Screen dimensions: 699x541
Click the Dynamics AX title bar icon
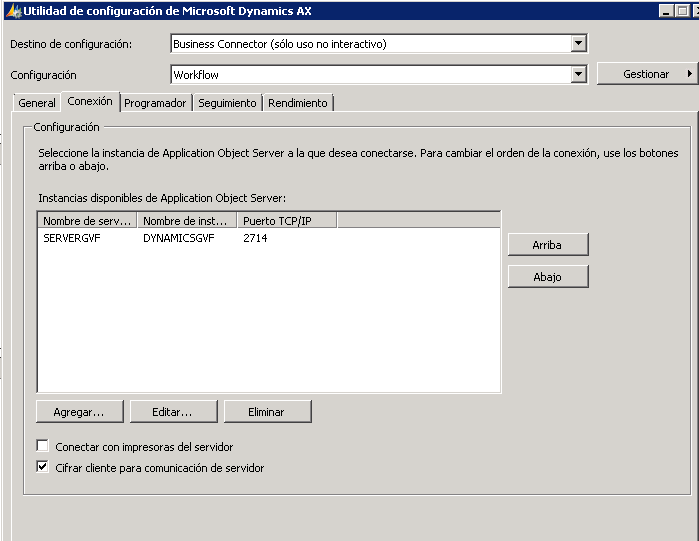(x=14, y=11)
